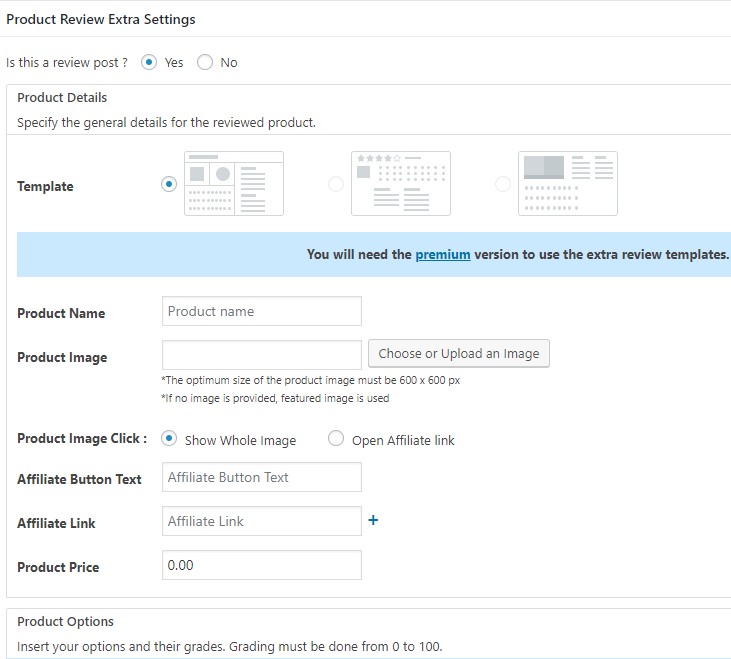The height and width of the screenshot is (659, 731).
Task: Click the second review template thumbnail
Action: click(x=400, y=183)
